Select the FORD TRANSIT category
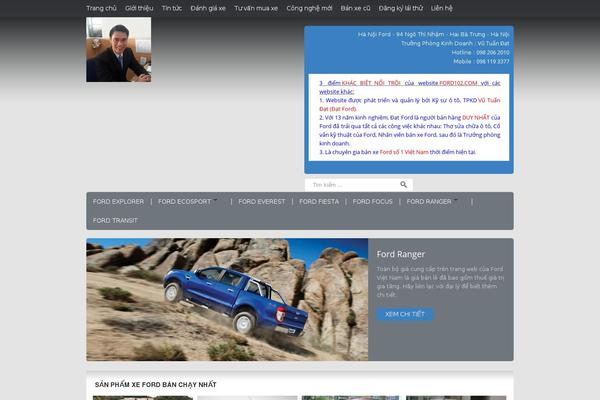 coord(115,220)
